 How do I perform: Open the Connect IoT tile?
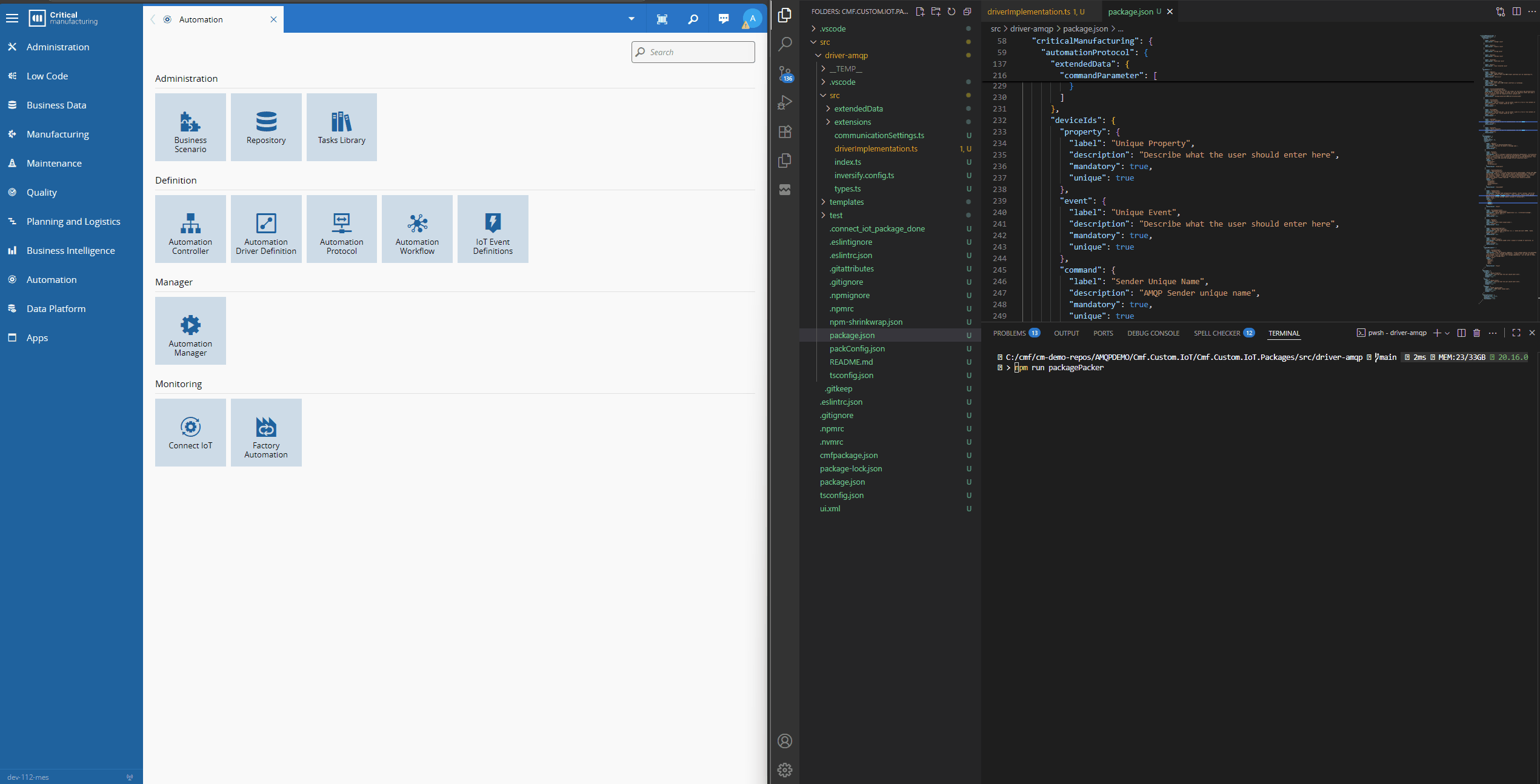[190, 433]
